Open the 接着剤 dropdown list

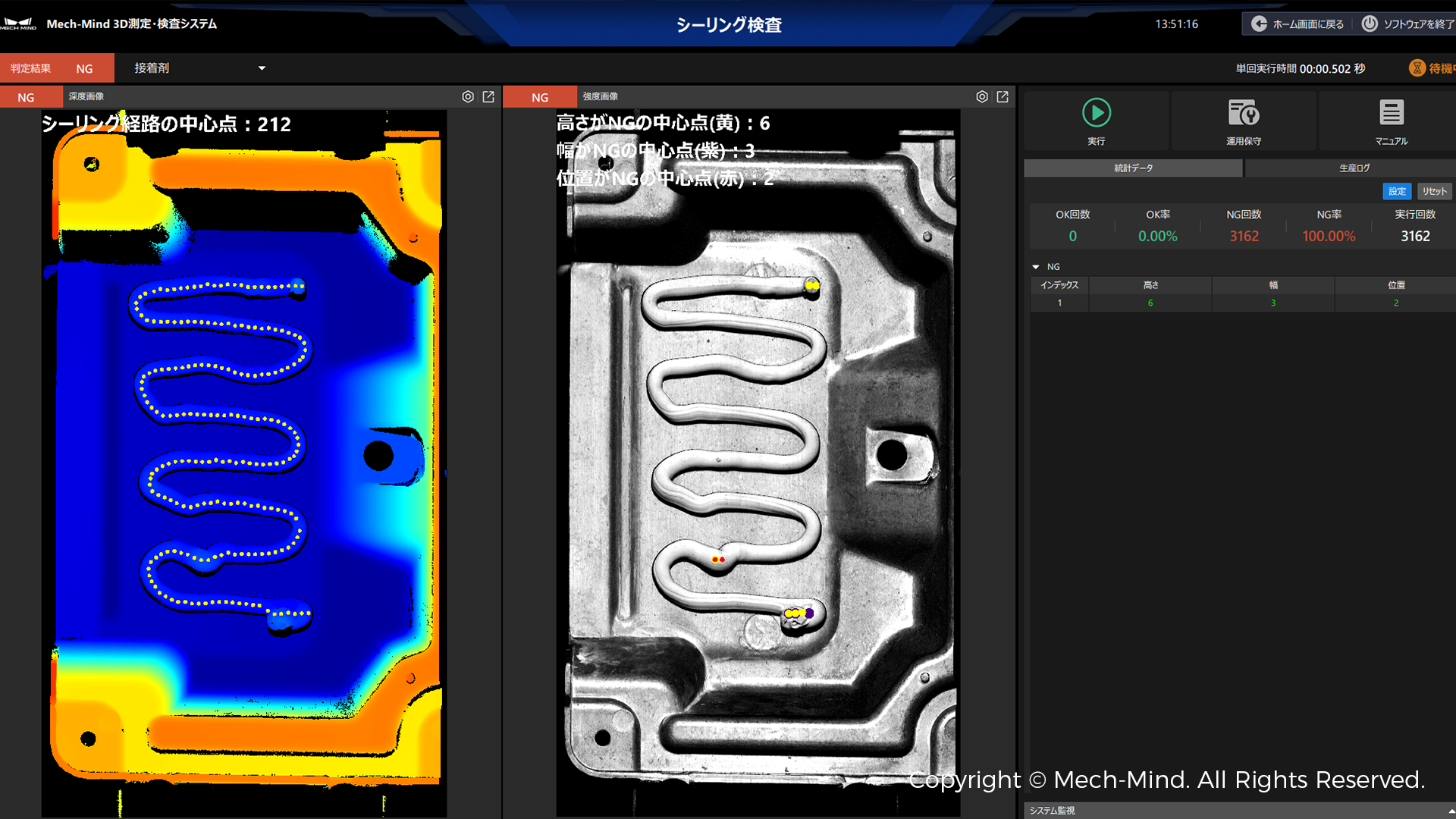click(x=262, y=68)
